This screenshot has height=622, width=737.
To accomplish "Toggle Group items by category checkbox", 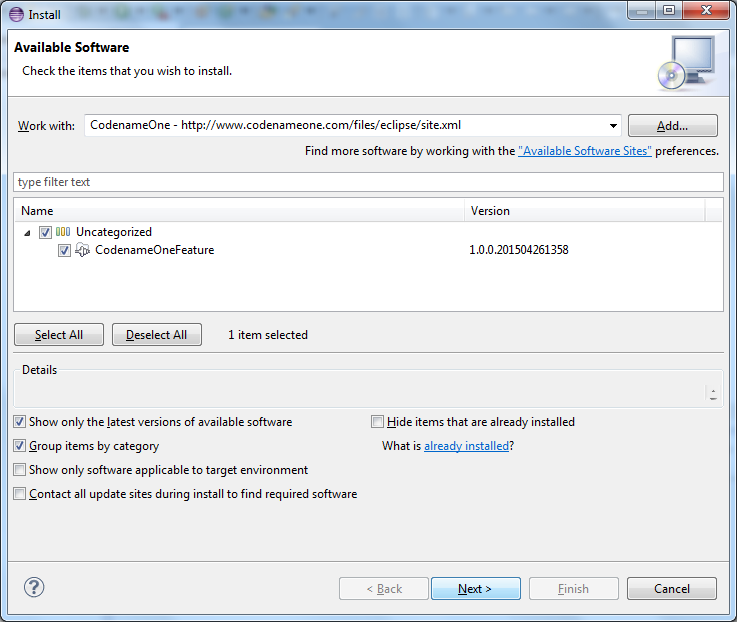I will 19,446.
